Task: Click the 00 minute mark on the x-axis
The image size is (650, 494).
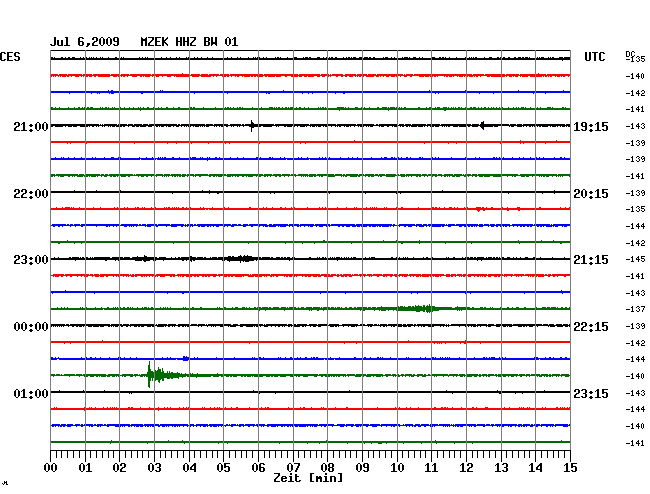Action: 51,467
